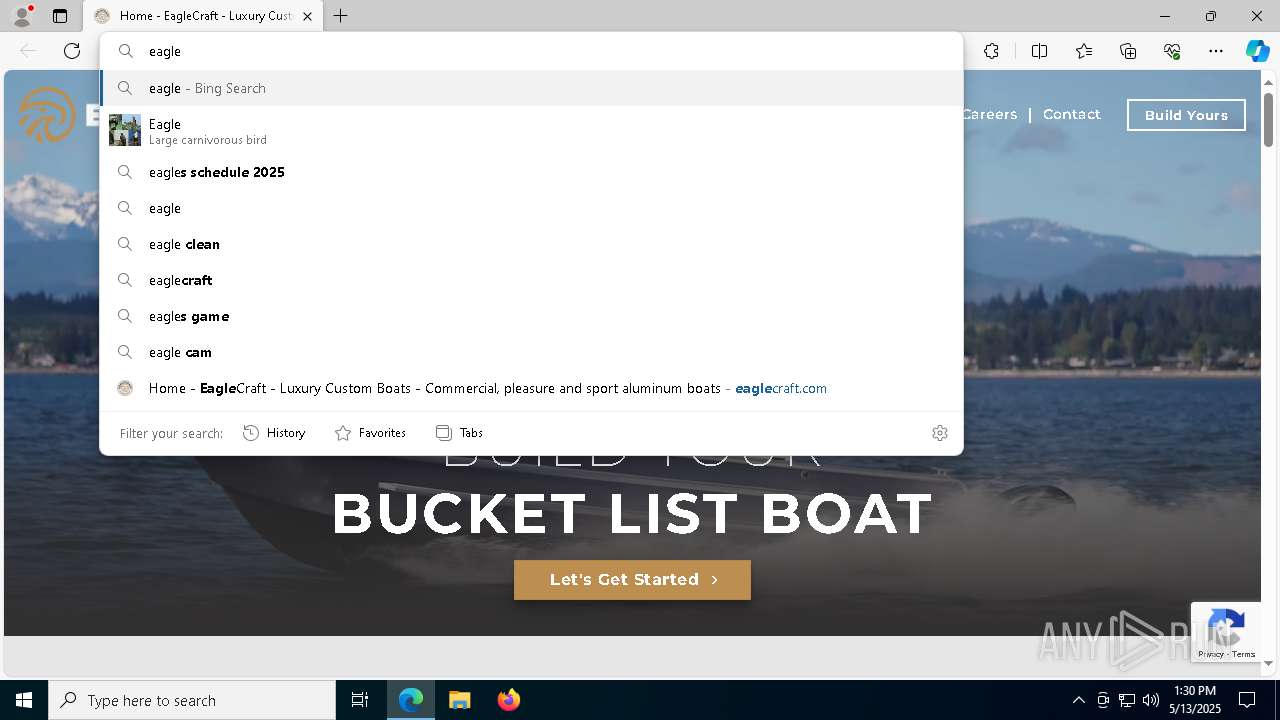Filter search by Favorites
The width and height of the screenshot is (1280, 720).
coord(370,433)
